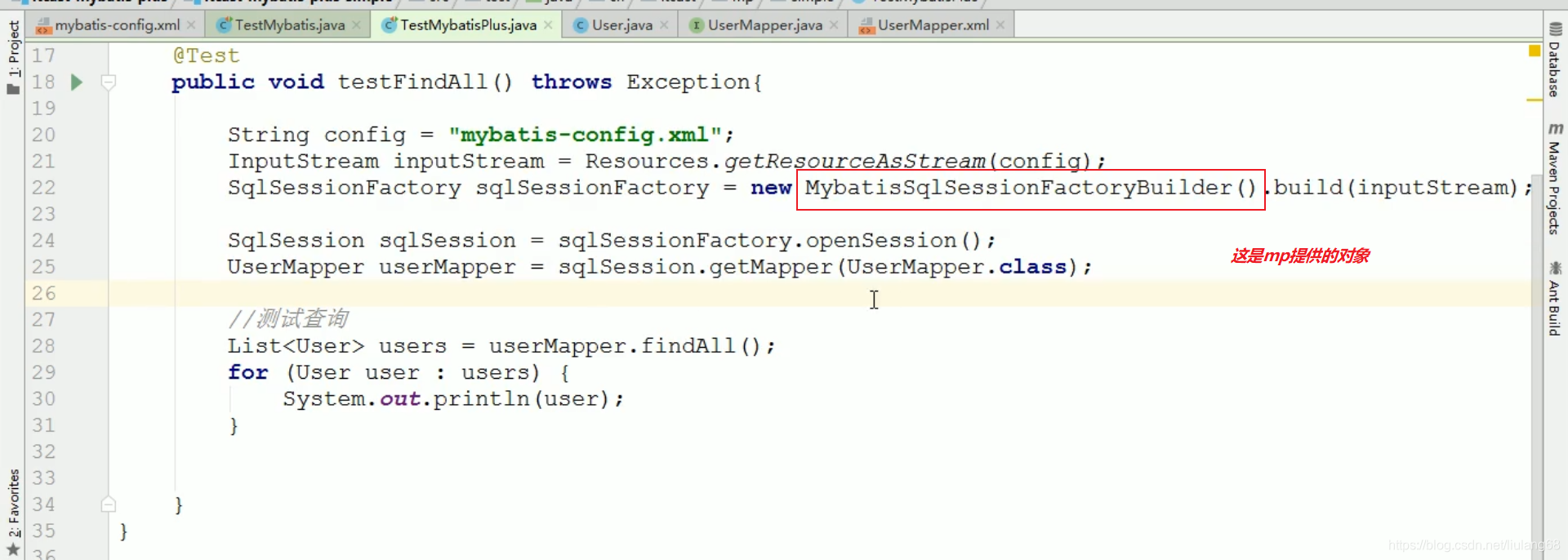
Task: Click line number 22 in the gutter
Action: click(43, 188)
